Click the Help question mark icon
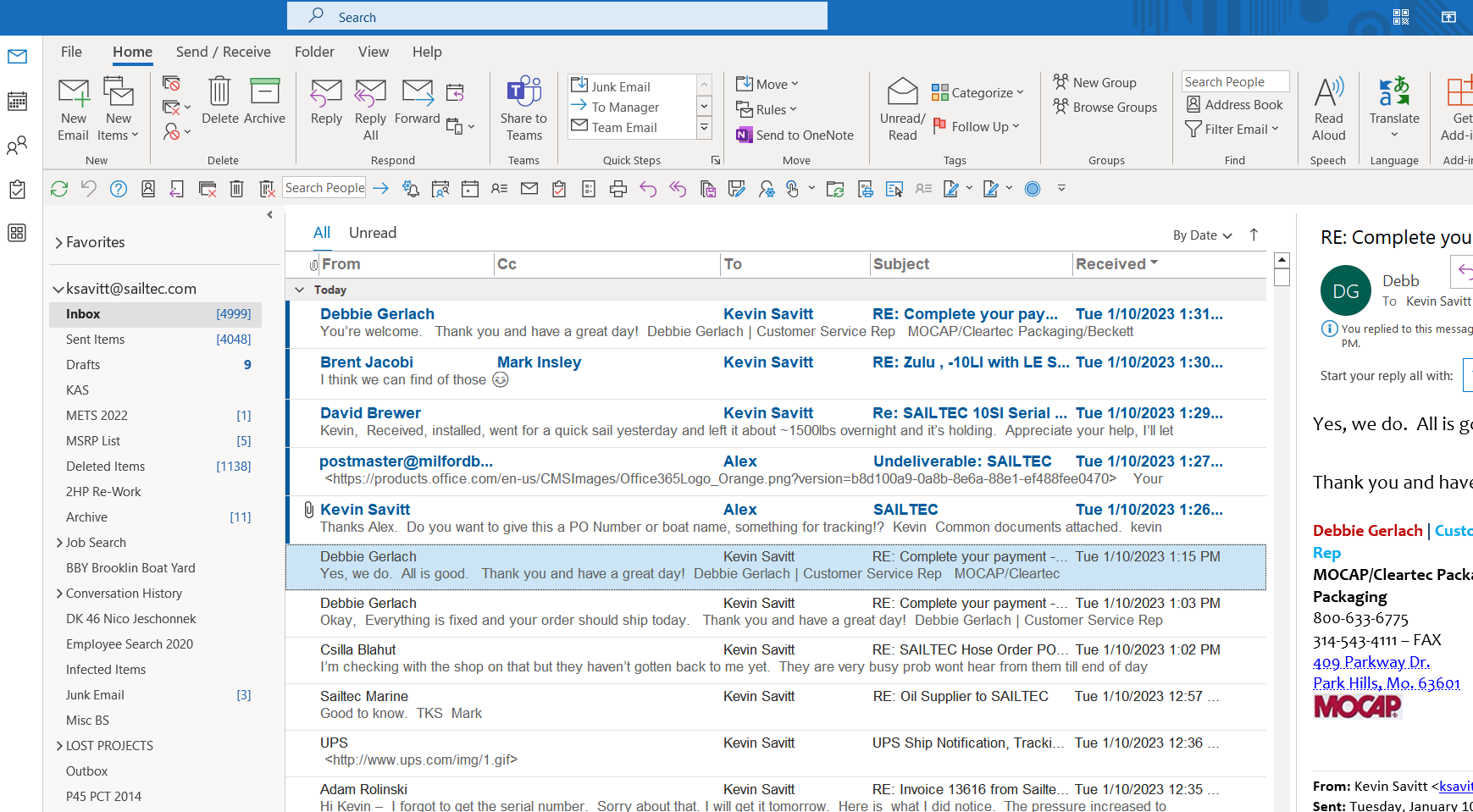Viewport: 1473px width, 812px height. (119, 189)
